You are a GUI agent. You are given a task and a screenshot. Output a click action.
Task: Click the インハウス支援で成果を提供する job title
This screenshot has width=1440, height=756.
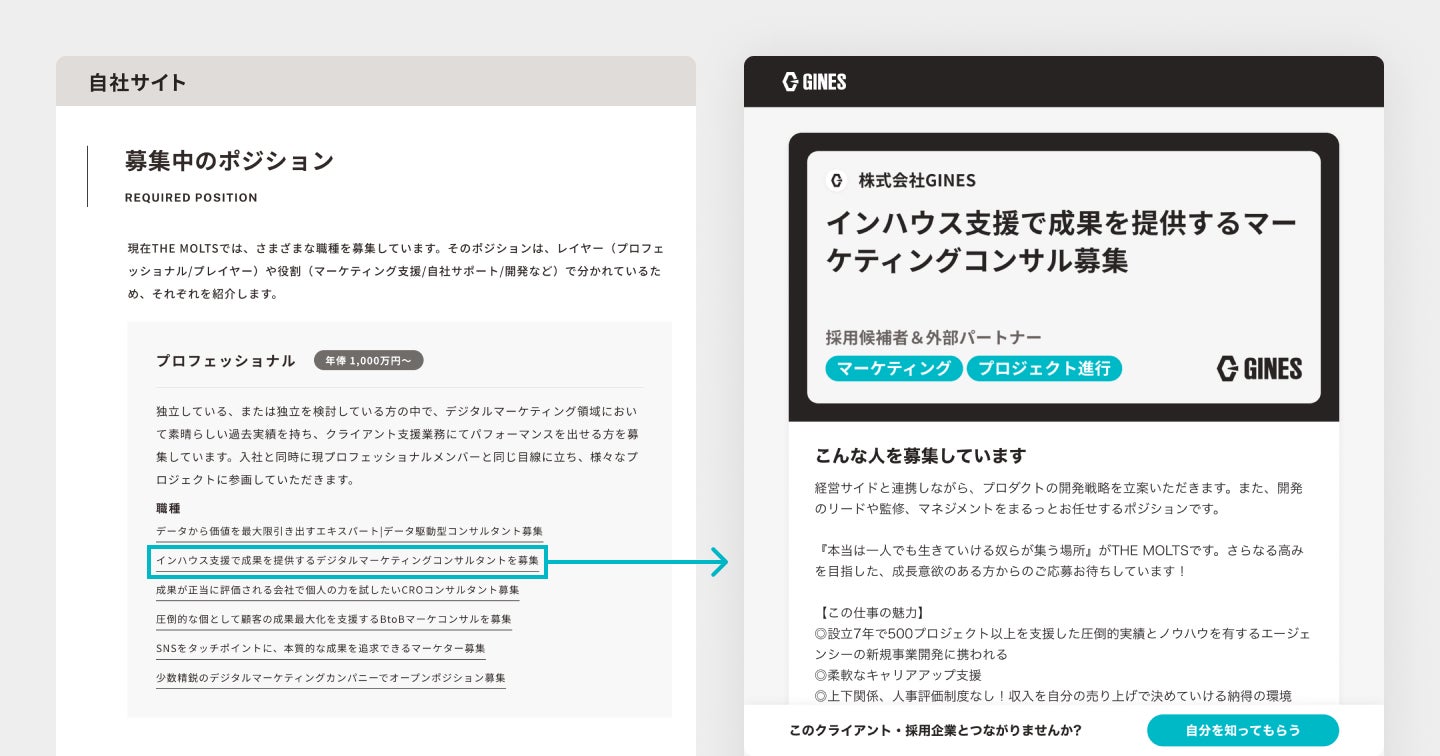pyautogui.click(x=1061, y=241)
